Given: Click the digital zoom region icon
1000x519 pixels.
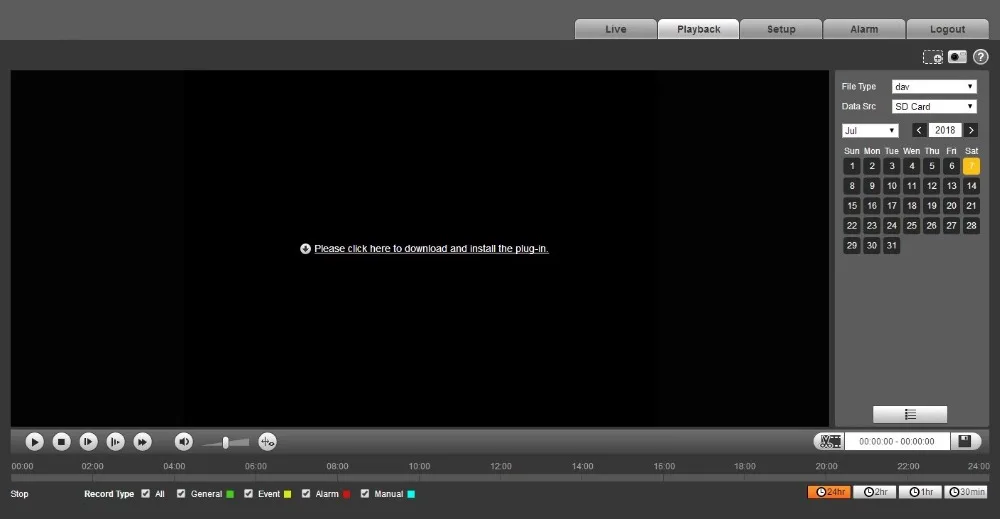Looking at the screenshot, I should tap(932, 57).
